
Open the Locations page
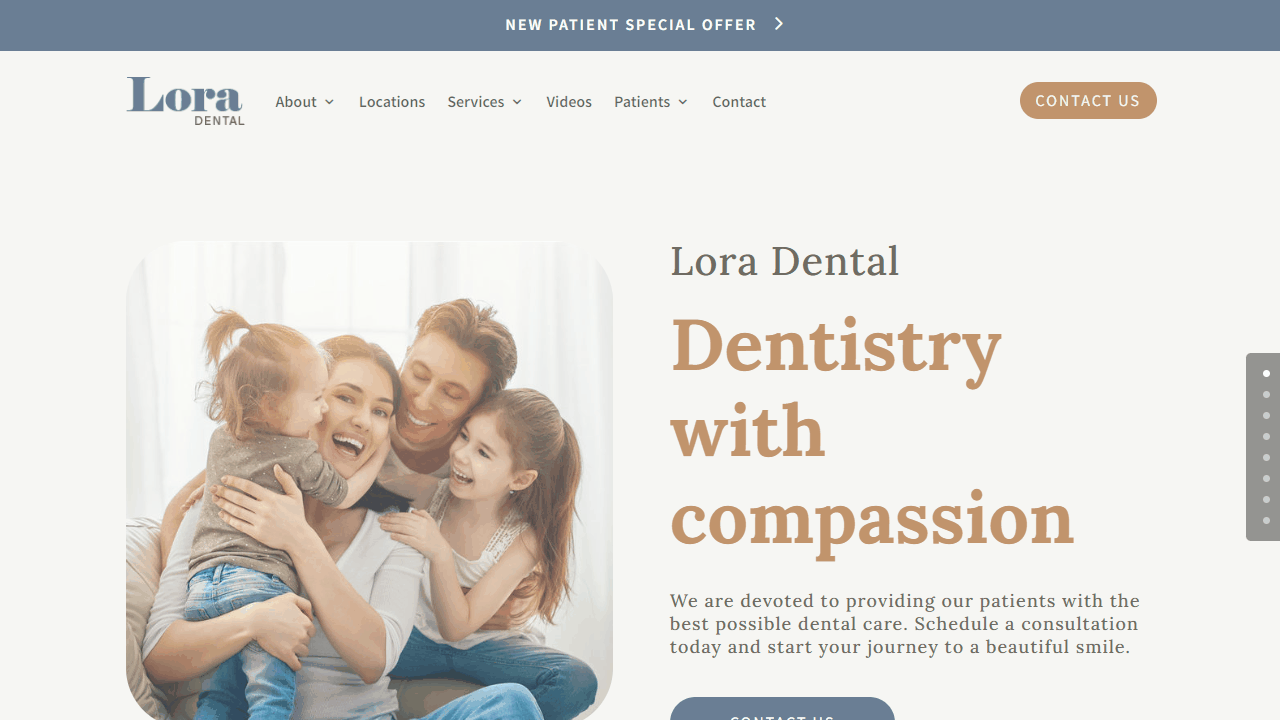392,102
